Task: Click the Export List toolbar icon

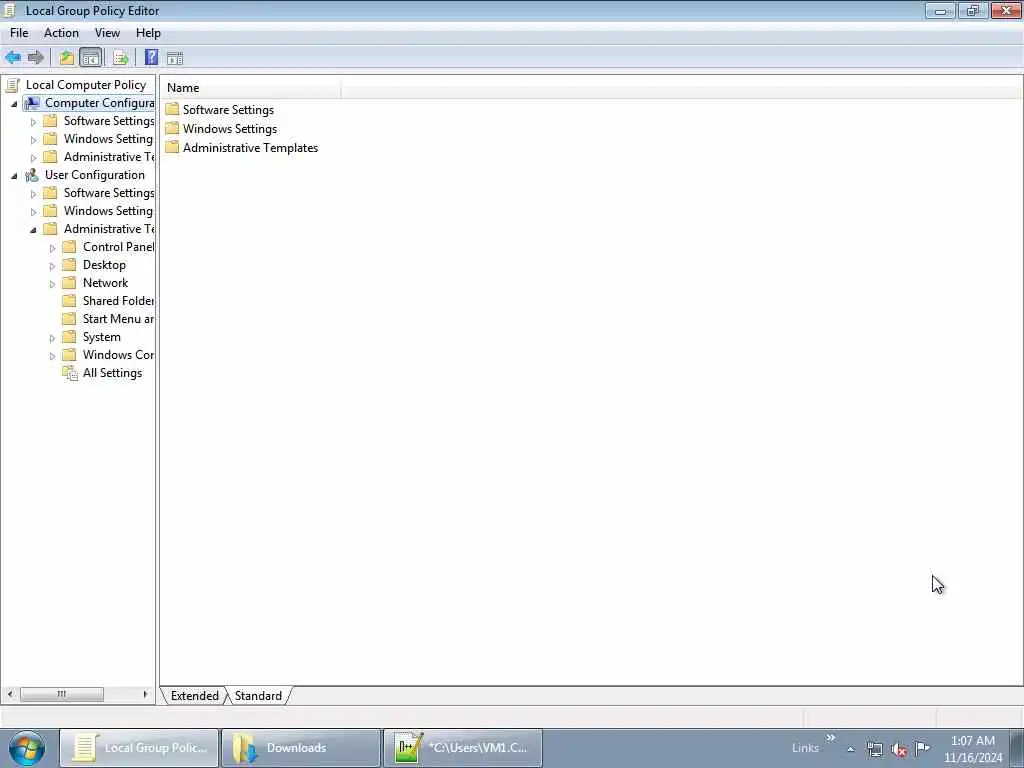Action: (120, 57)
